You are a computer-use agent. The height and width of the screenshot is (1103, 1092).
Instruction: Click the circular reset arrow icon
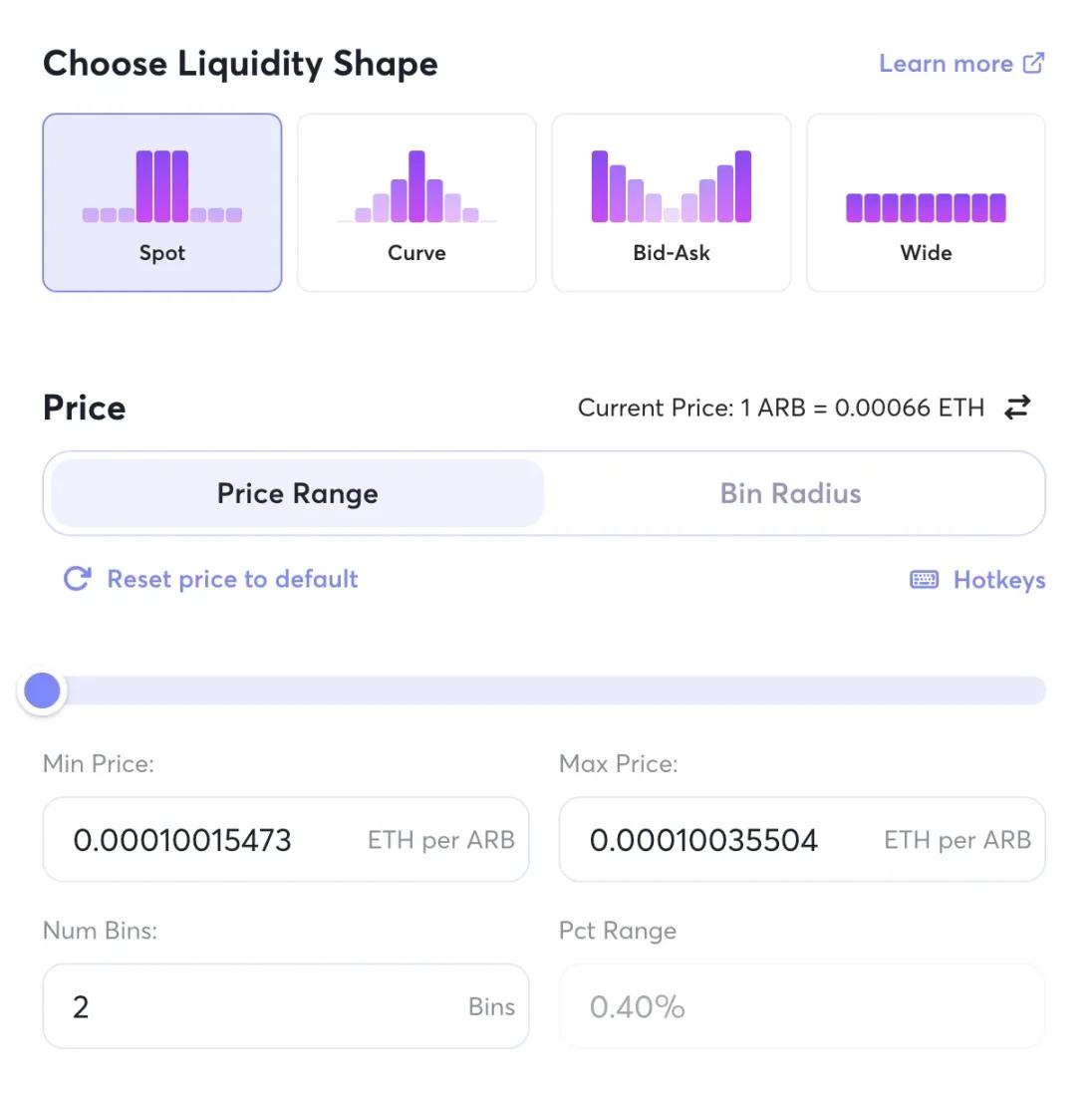[77, 579]
